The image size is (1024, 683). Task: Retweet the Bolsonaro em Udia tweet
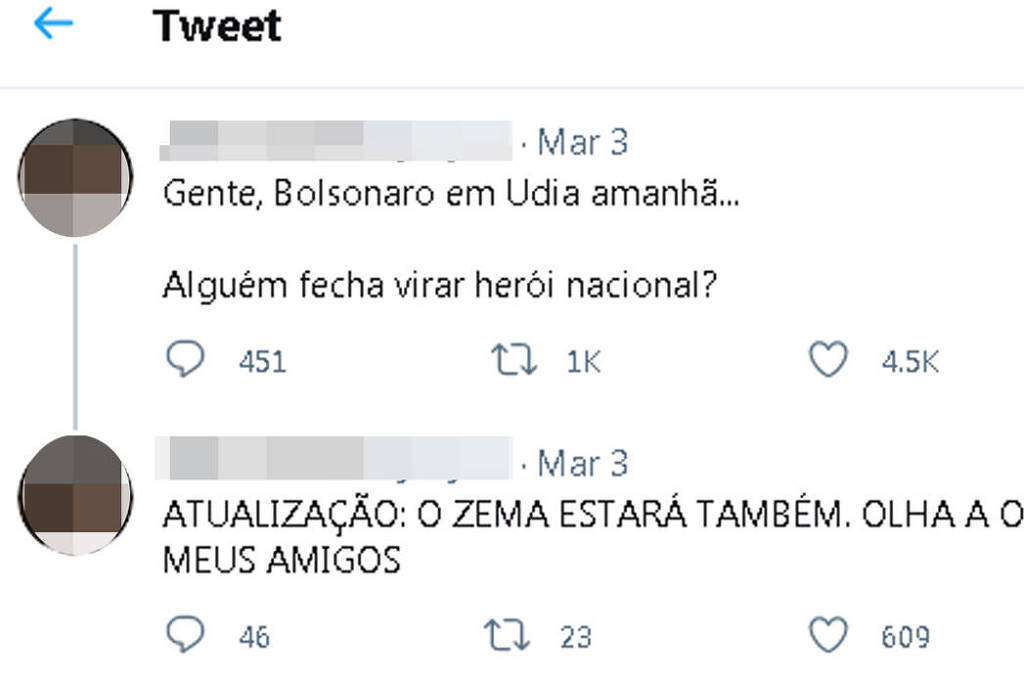(513, 360)
